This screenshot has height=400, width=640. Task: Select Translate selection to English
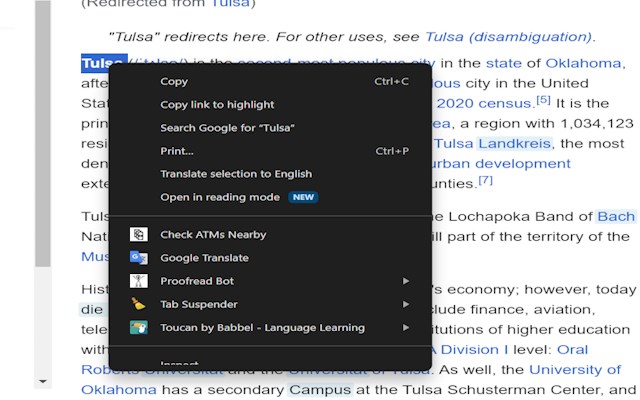click(236, 174)
